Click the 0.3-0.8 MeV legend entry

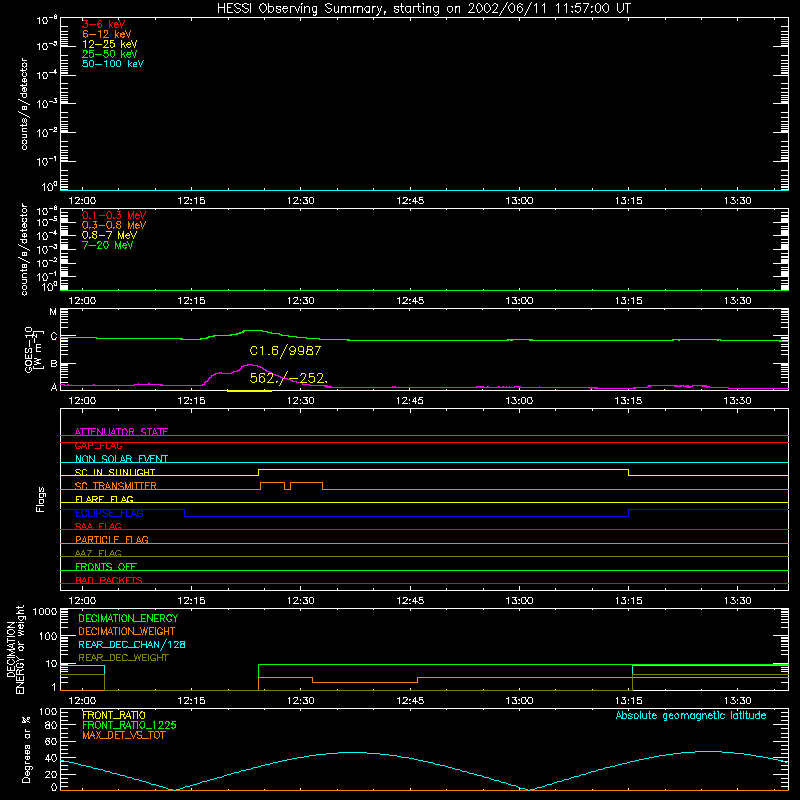[114, 225]
